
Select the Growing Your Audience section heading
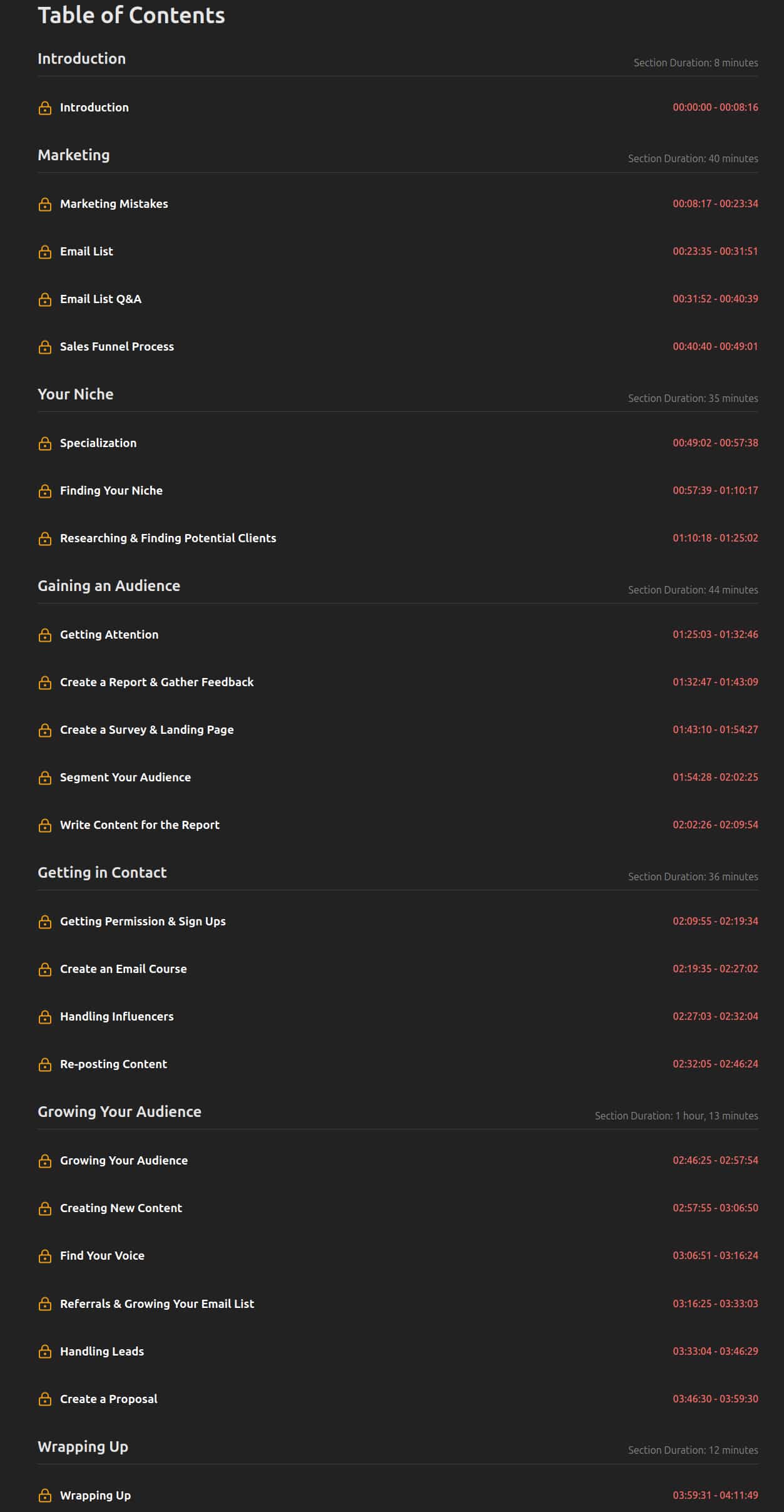tap(120, 1112)
